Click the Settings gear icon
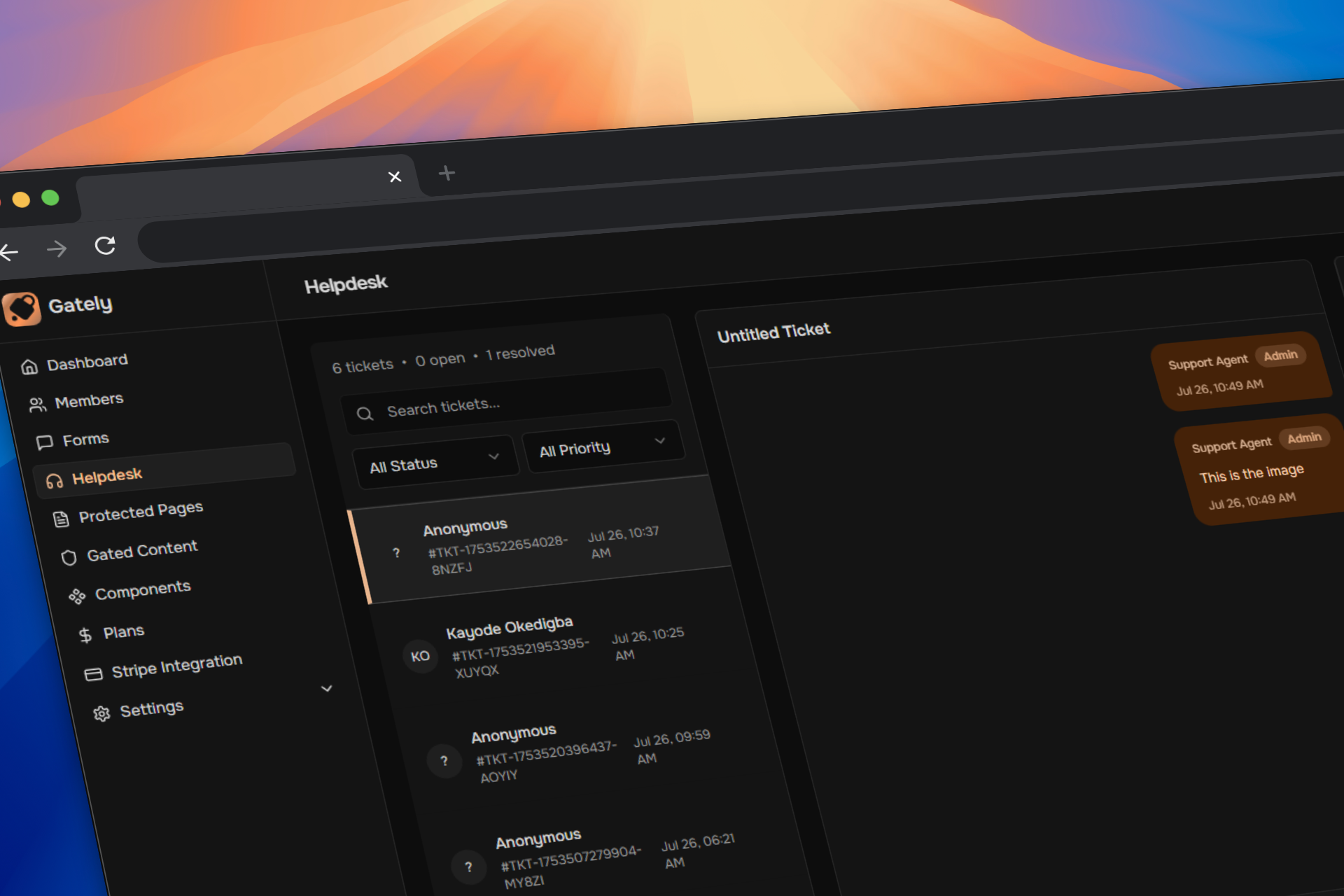Viewport: 1344px width, 896px height. point(101,713)
